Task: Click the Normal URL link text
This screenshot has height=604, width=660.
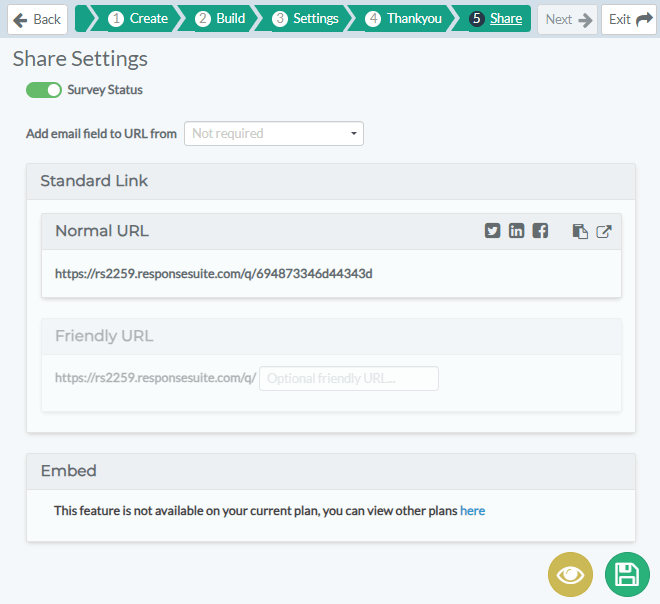Action: pos(214,274)
